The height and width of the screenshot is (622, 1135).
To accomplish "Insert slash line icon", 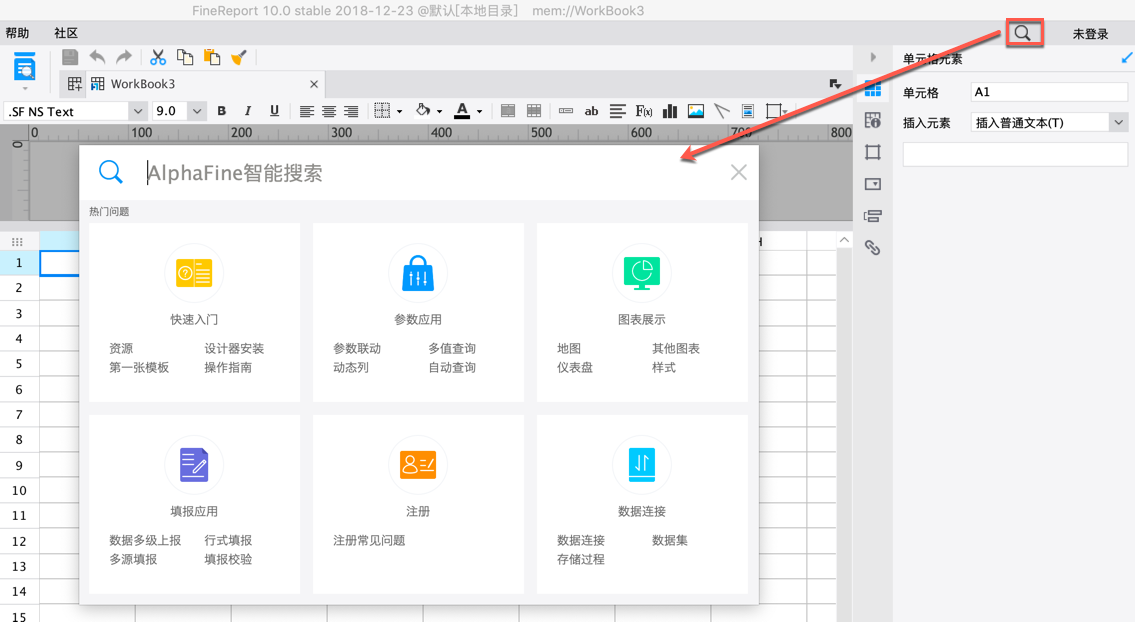I will (722, 111).
